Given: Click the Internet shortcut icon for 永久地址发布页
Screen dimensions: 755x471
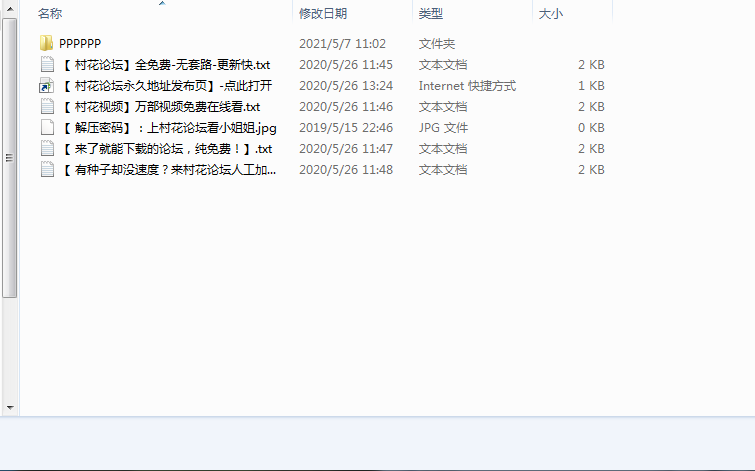Looking at the screenshot, I should tap(46, 86).
